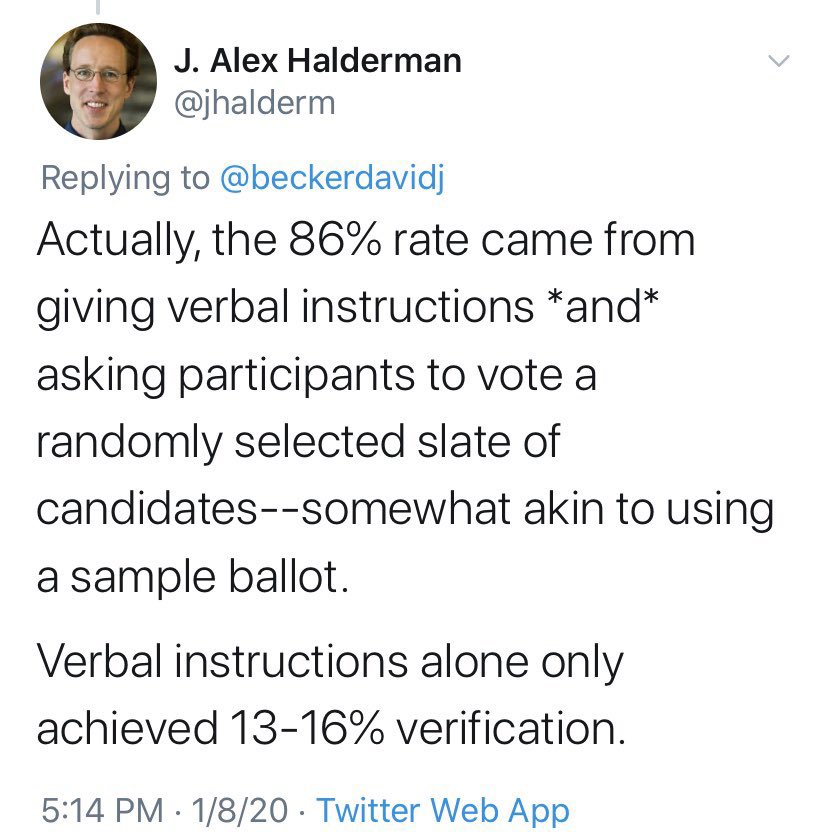Viewport: 815px width, 839px height.
Task: Click the J. Alex Halderman display name
Action: click(317, 60)
